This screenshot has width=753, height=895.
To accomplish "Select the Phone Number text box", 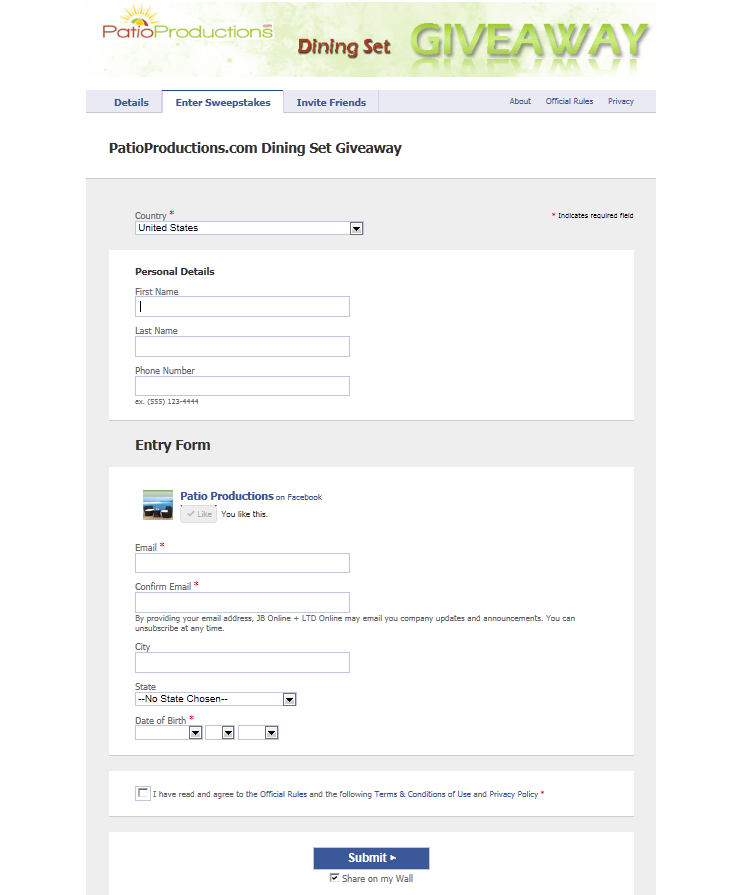I will click(242, 386).
